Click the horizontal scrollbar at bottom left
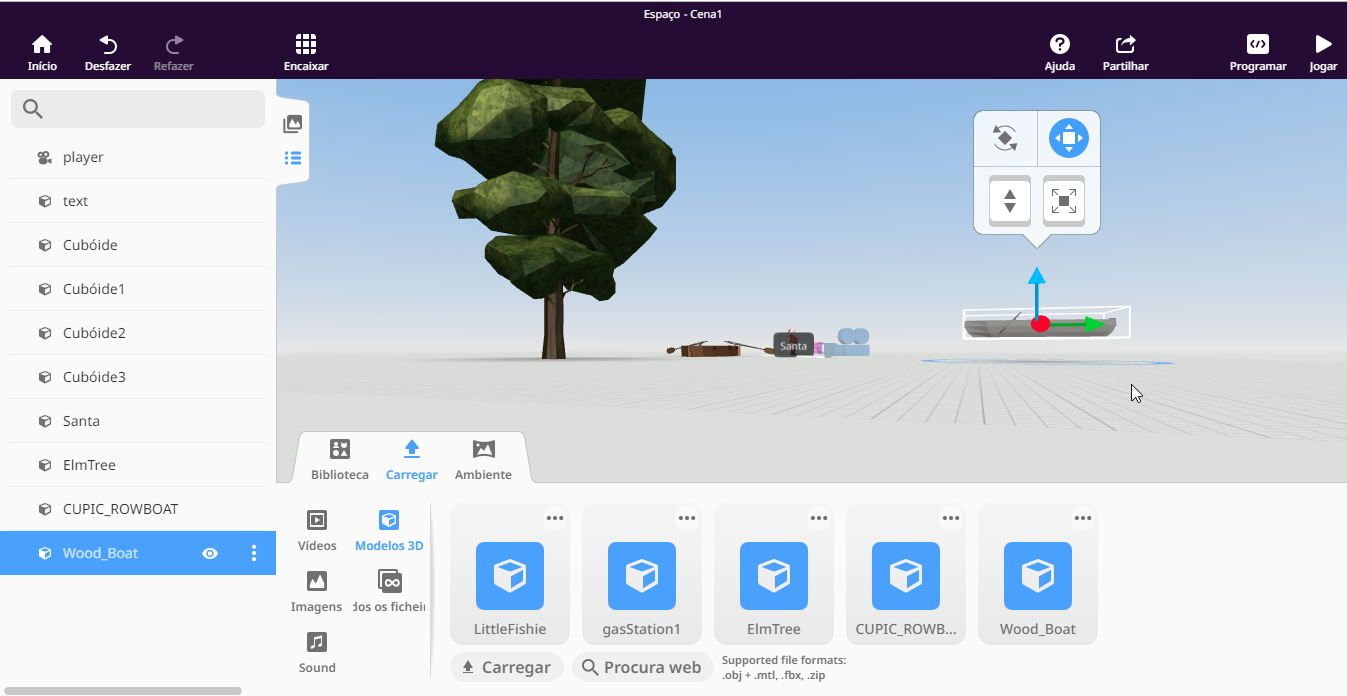Image resolution: width=1347 pixels, height=696 pixels. pyautogui.click(x=123, y=690)
